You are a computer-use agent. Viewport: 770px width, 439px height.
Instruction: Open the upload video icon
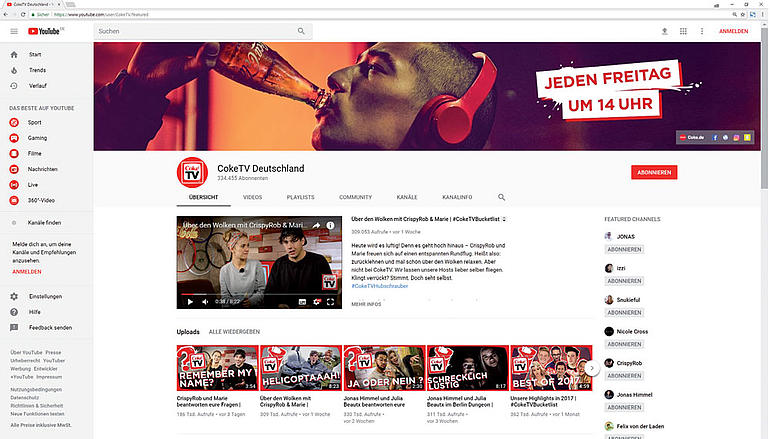[x=664, y=31]
